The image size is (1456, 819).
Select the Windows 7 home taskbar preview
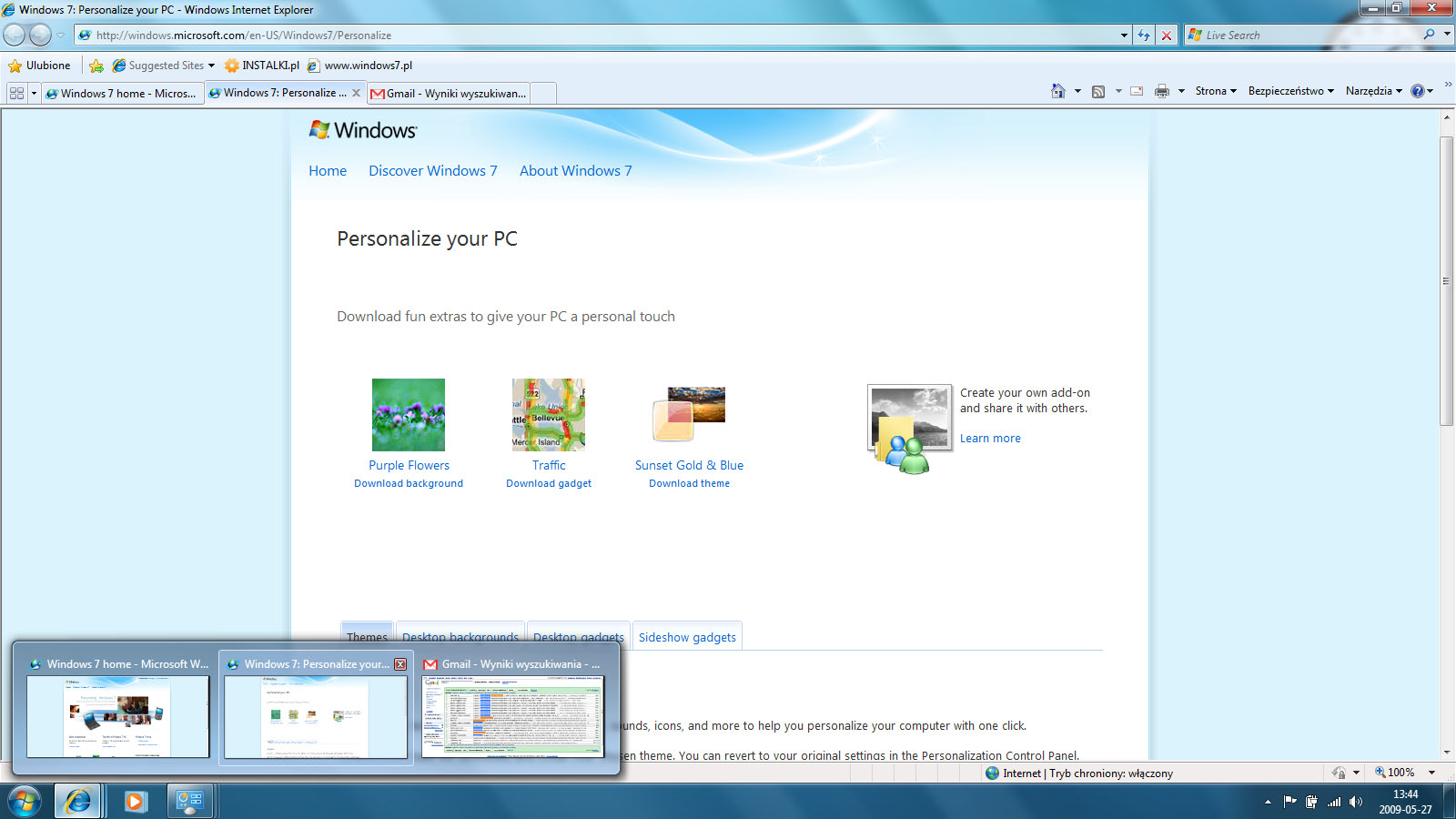tap(118, 708)
